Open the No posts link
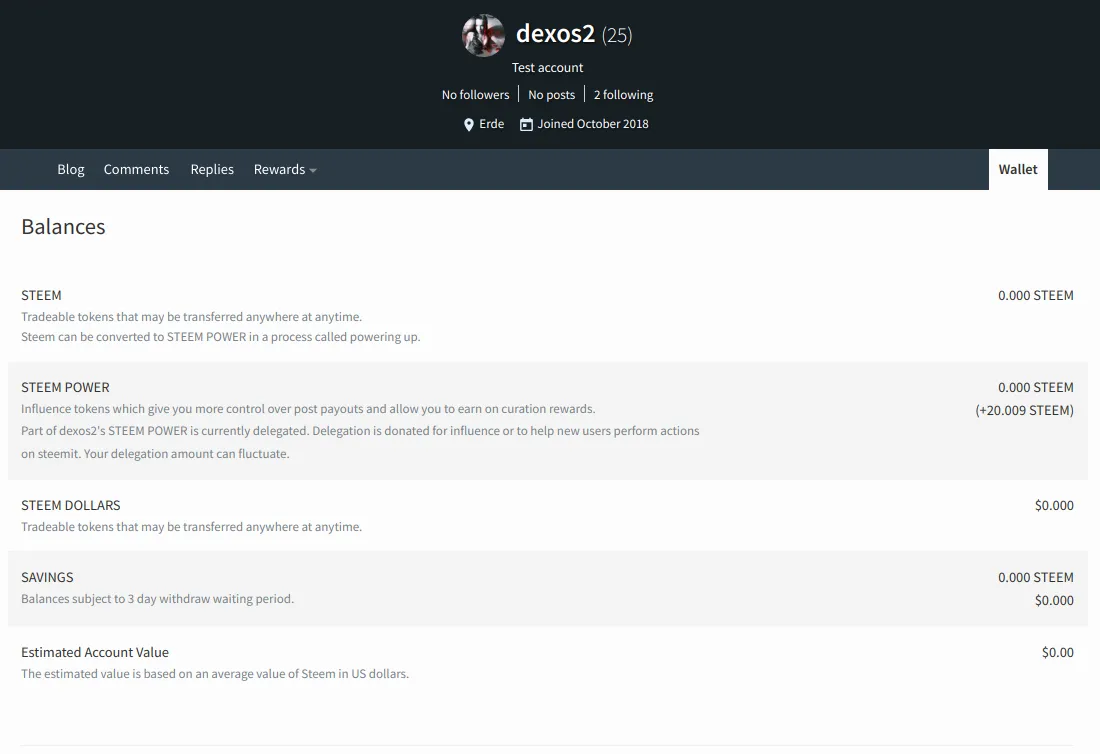The image size is (1100, 754). (551, 95)
